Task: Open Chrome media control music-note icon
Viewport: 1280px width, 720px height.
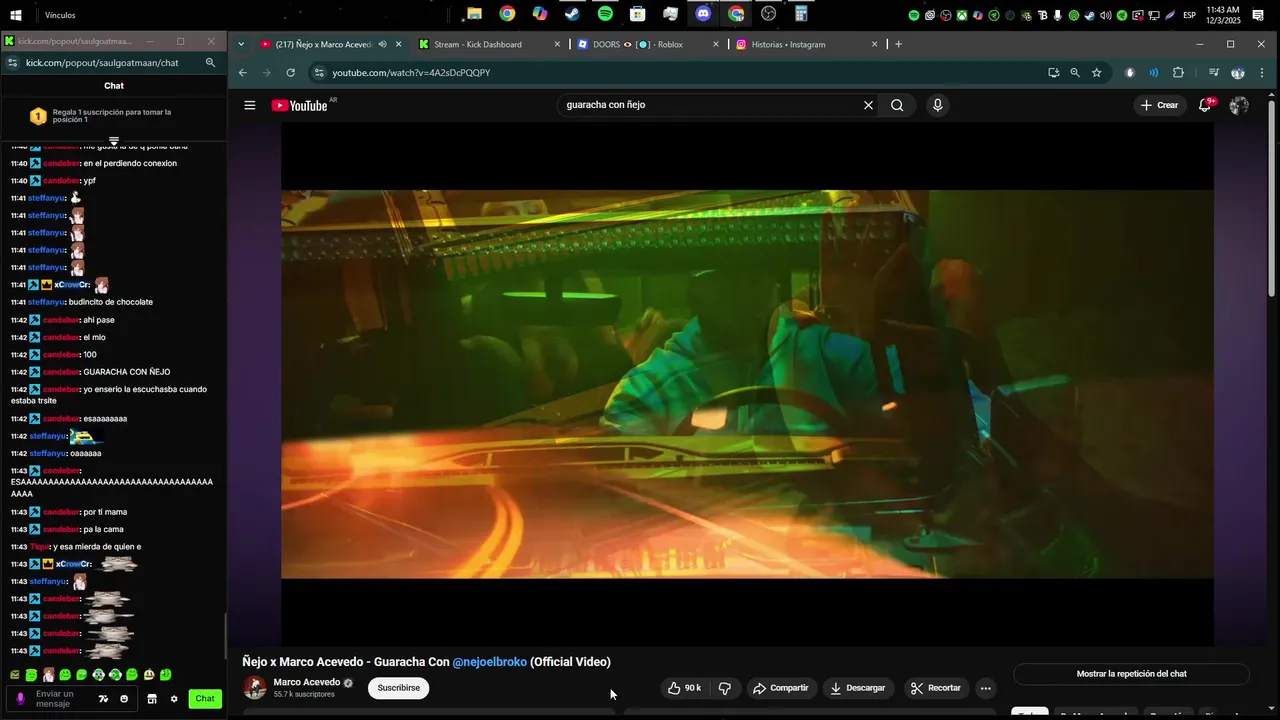Action: (x=1214, y=73)
